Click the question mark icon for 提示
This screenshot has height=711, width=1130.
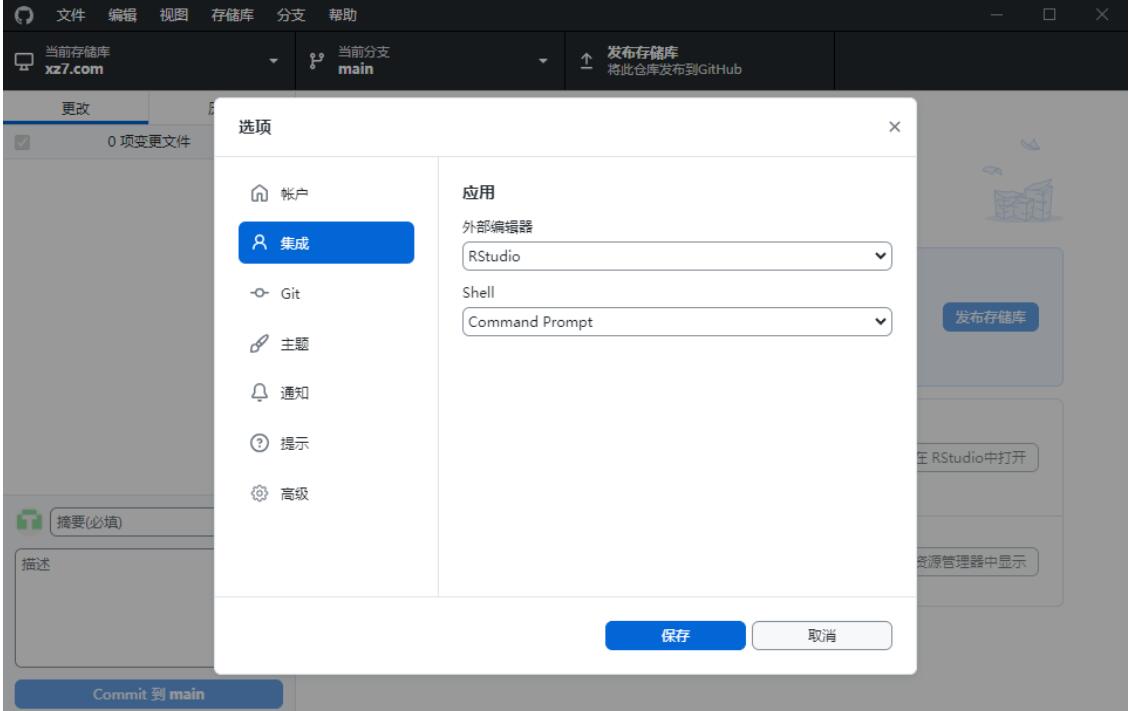[x=260, y=444]
